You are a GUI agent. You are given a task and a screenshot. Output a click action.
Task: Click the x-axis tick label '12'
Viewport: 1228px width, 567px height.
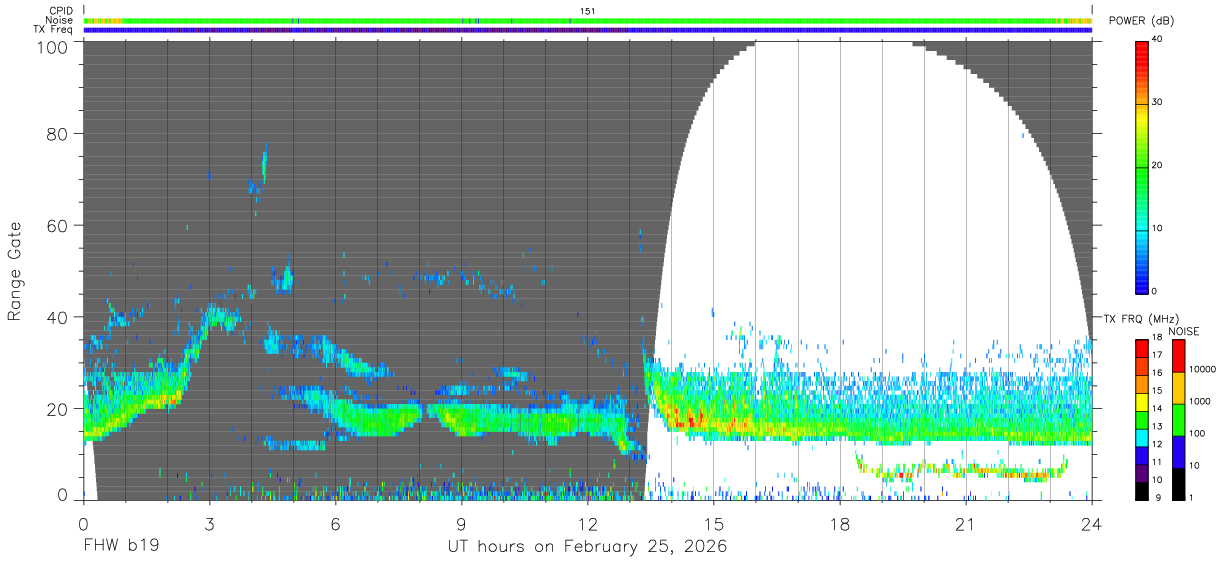(x=587, y=524)
